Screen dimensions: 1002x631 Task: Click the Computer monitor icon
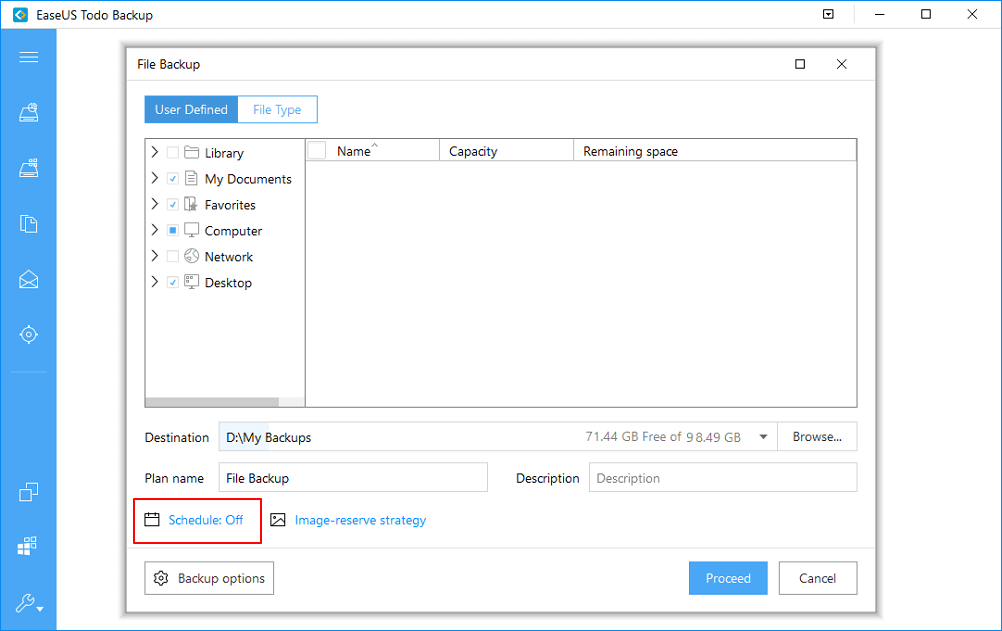click(x=192, y=230)
